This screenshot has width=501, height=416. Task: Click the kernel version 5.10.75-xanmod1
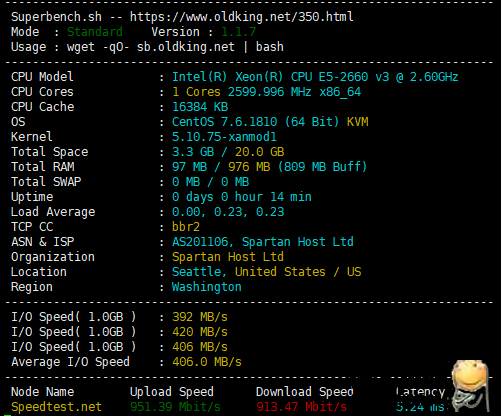[224, 137]
